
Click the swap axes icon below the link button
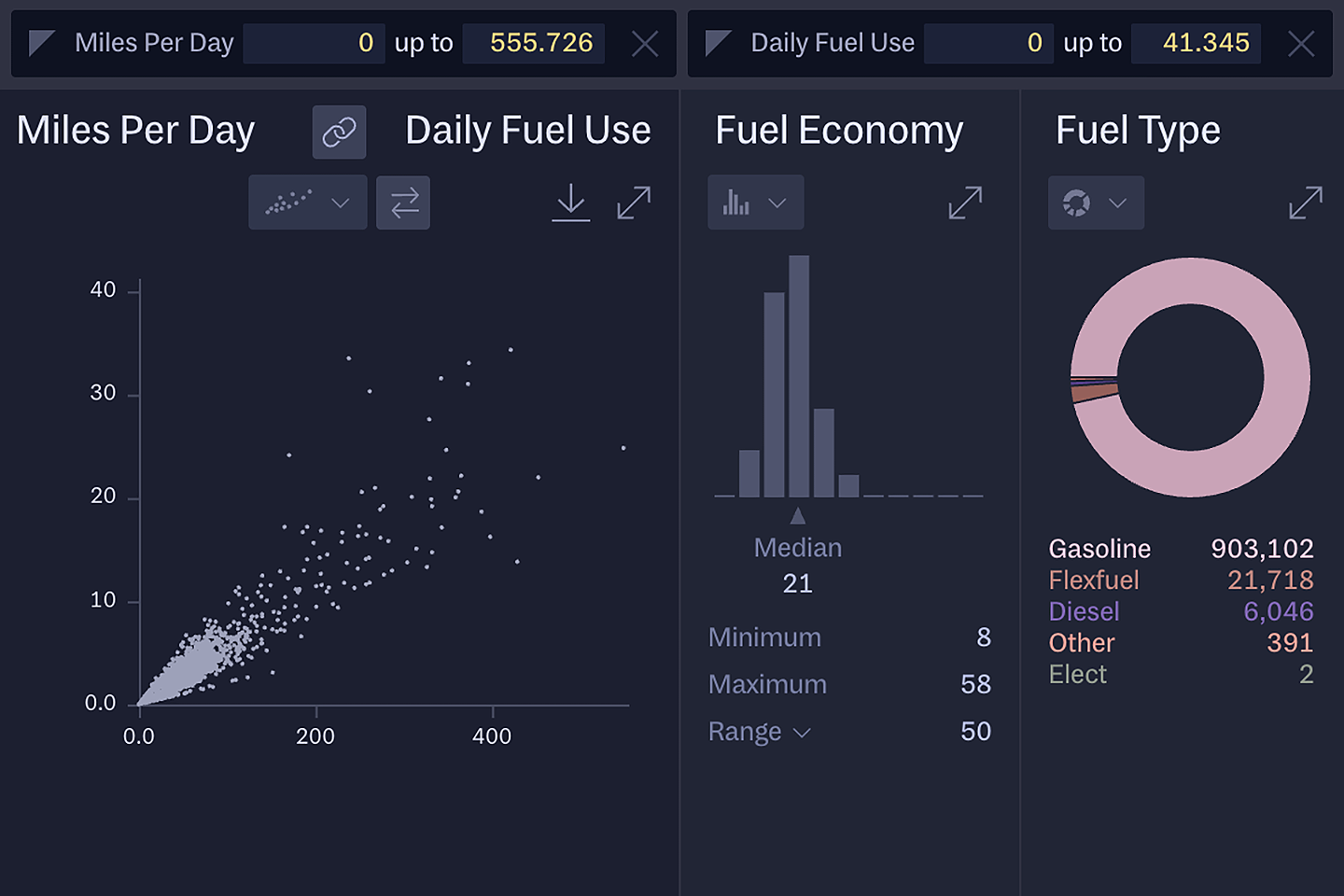[402, 203]
